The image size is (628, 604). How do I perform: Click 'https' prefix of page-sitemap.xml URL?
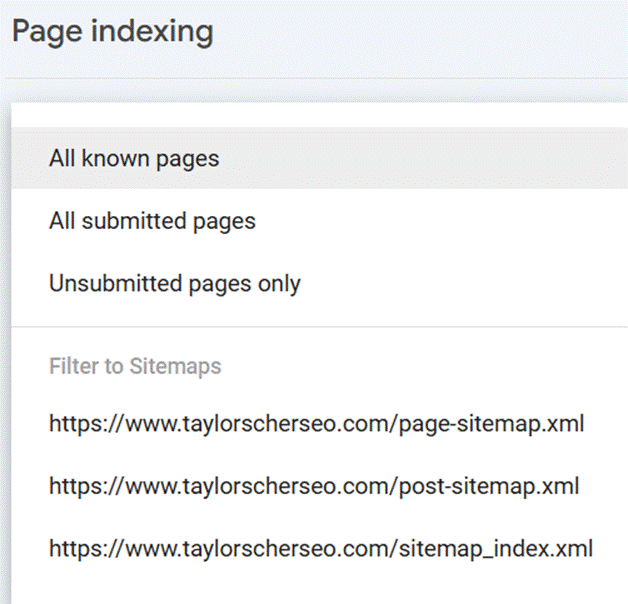tap(74, 424)
